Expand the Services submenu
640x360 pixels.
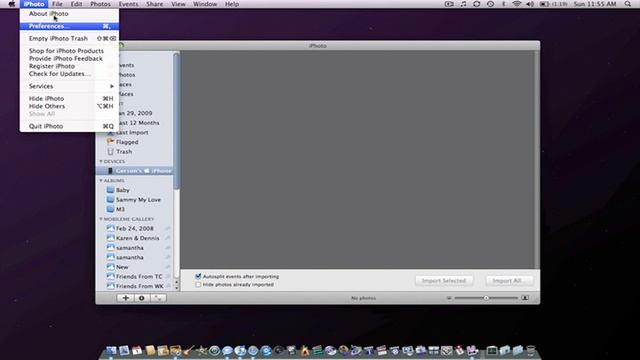coord(69,86)
